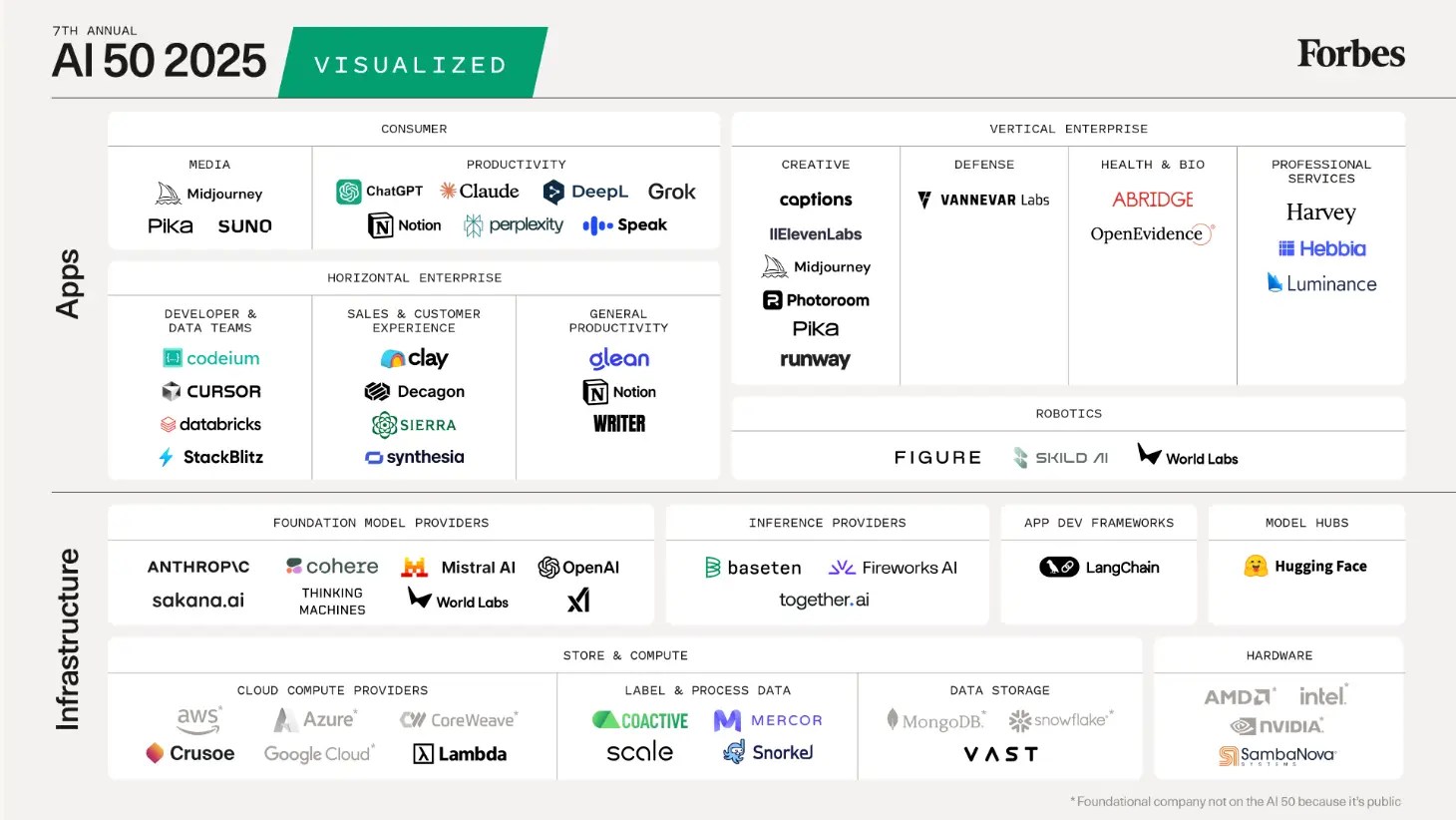Click the Clay logo icon

[x=393, y=358]
